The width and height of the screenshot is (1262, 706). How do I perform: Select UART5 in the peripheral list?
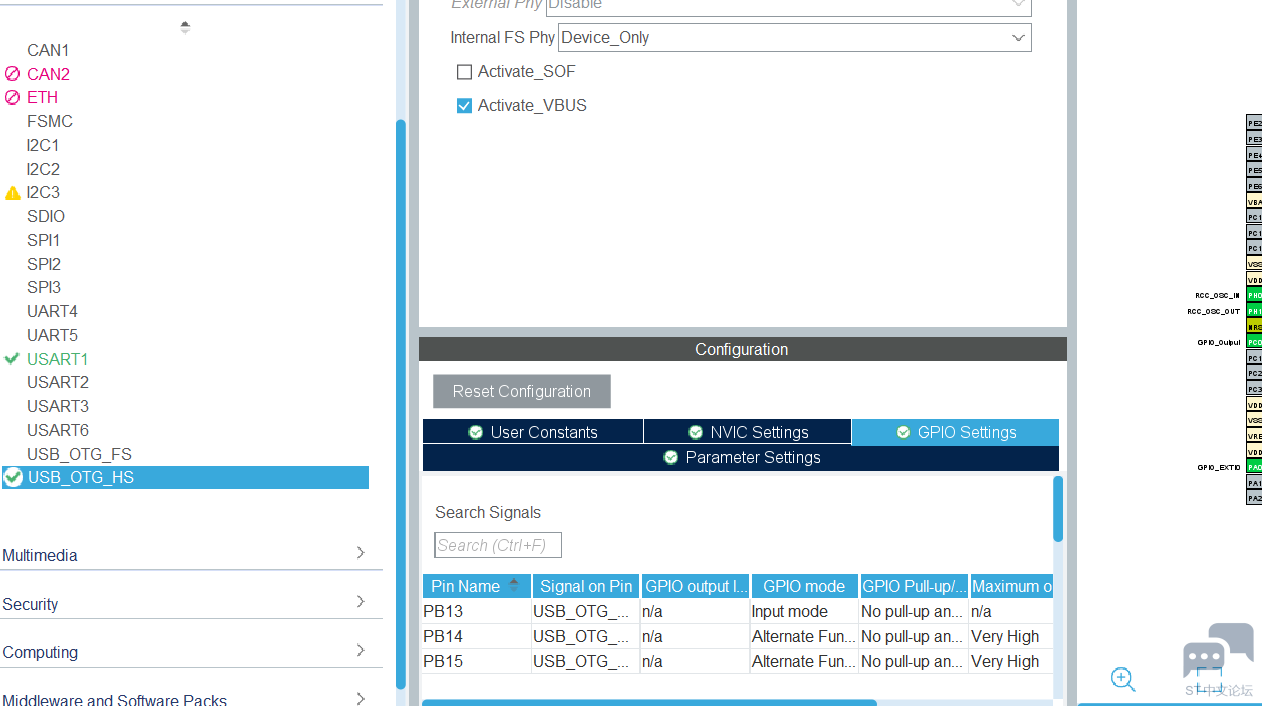coord(52,335)
